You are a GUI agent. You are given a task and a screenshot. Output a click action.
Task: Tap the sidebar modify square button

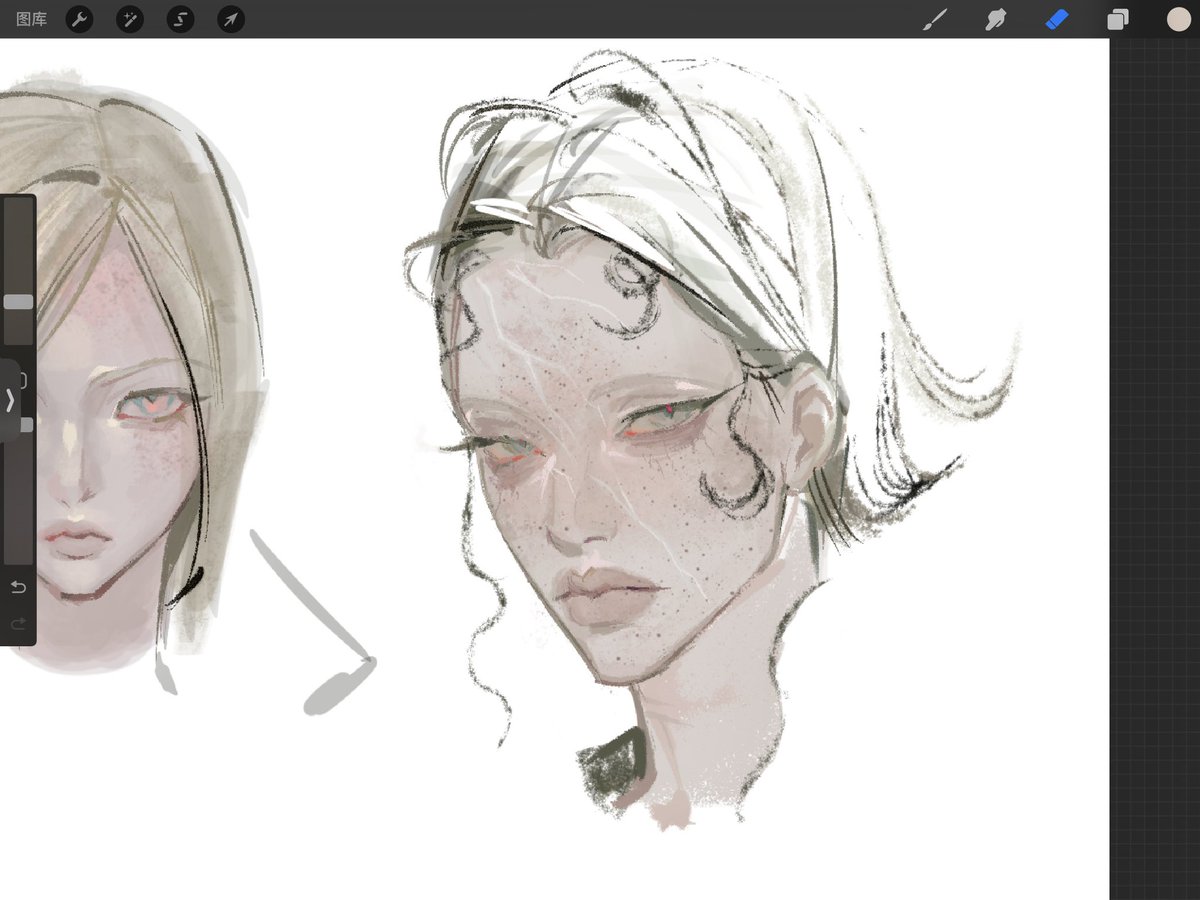click(x=23, y=381)
